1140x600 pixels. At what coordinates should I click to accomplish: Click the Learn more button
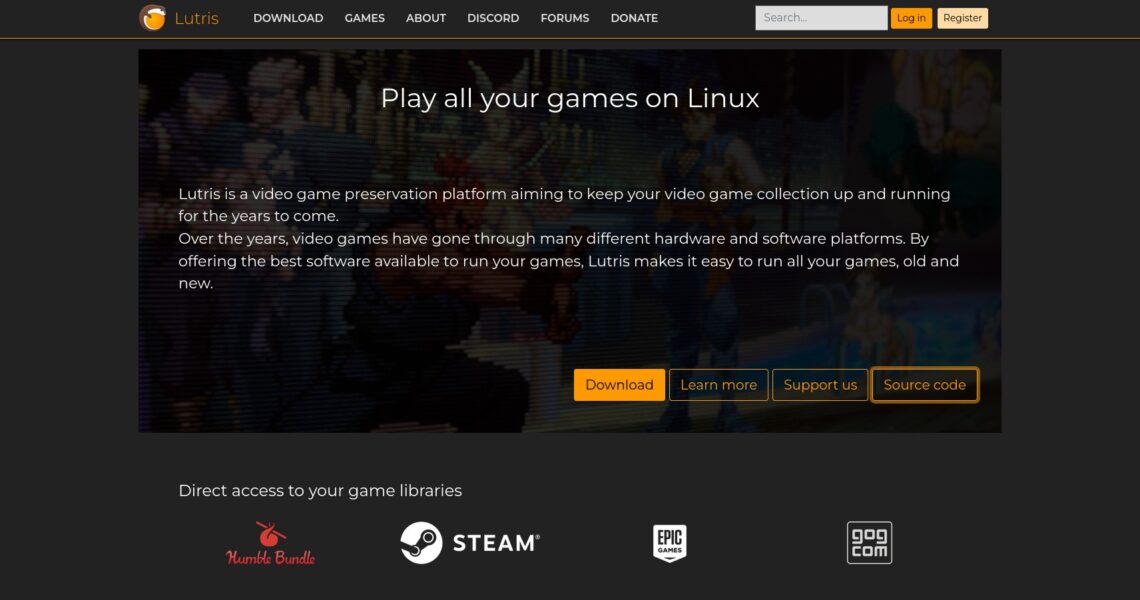(x=718, y=385)
